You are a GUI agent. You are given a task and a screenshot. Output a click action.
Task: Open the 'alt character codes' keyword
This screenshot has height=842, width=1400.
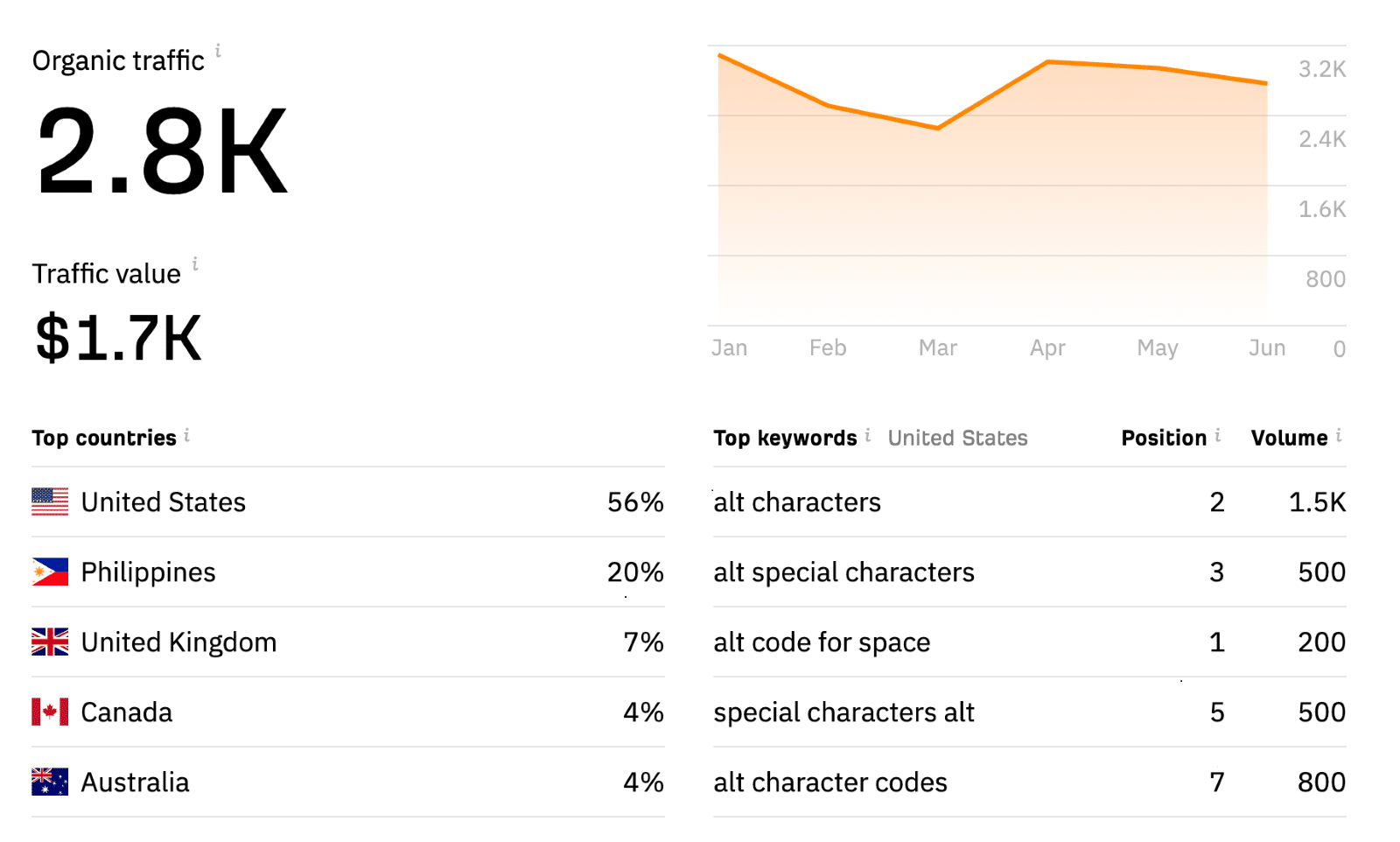coord(830,782)
